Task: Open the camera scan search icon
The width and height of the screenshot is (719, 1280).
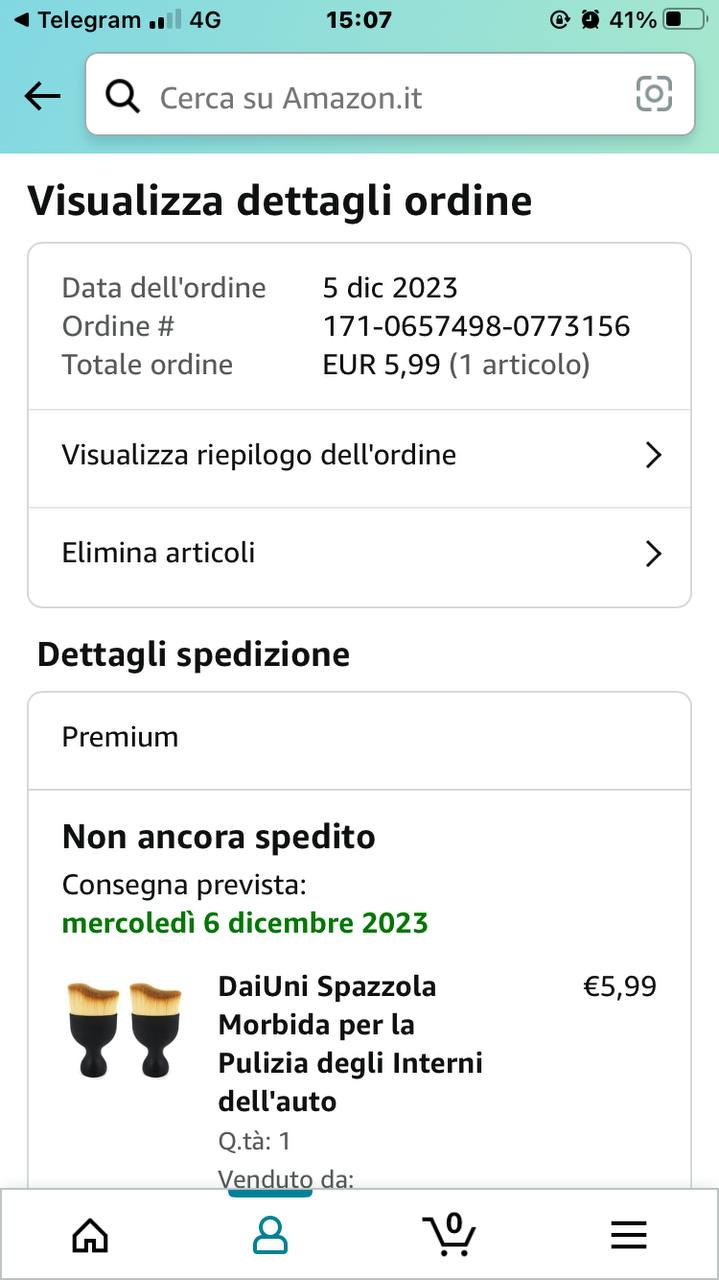Action: pyautogui.click(x=654, y=94)
